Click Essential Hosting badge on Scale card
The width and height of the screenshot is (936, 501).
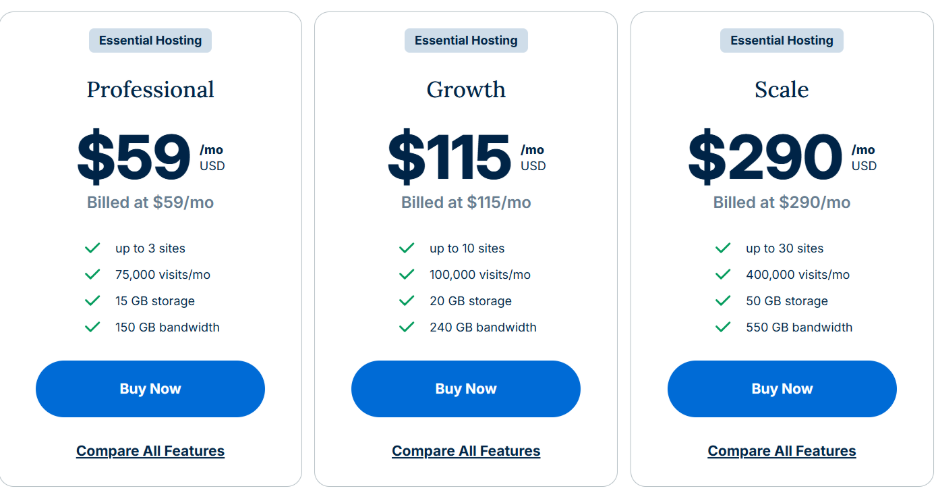(782, 41)
